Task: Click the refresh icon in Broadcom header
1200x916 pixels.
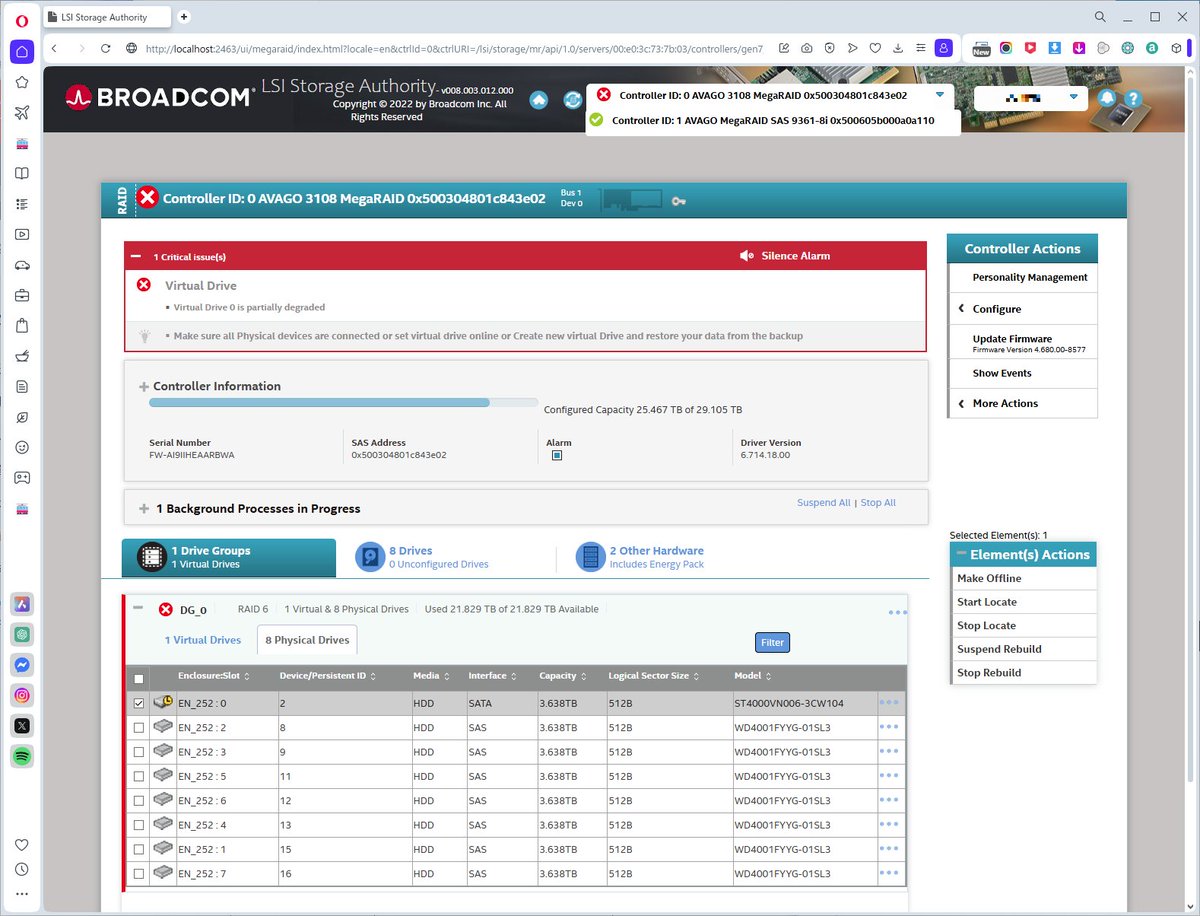Action: 572,100
